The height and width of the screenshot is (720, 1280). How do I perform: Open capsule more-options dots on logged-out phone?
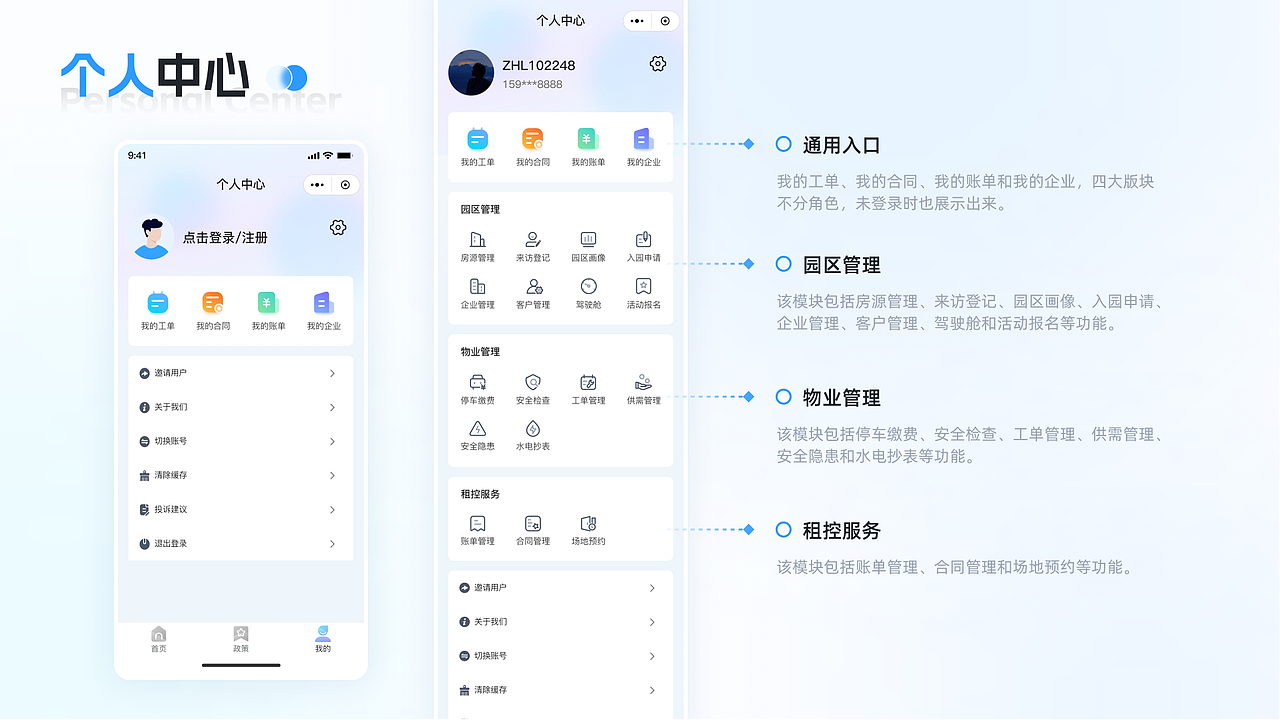point(318,185)
